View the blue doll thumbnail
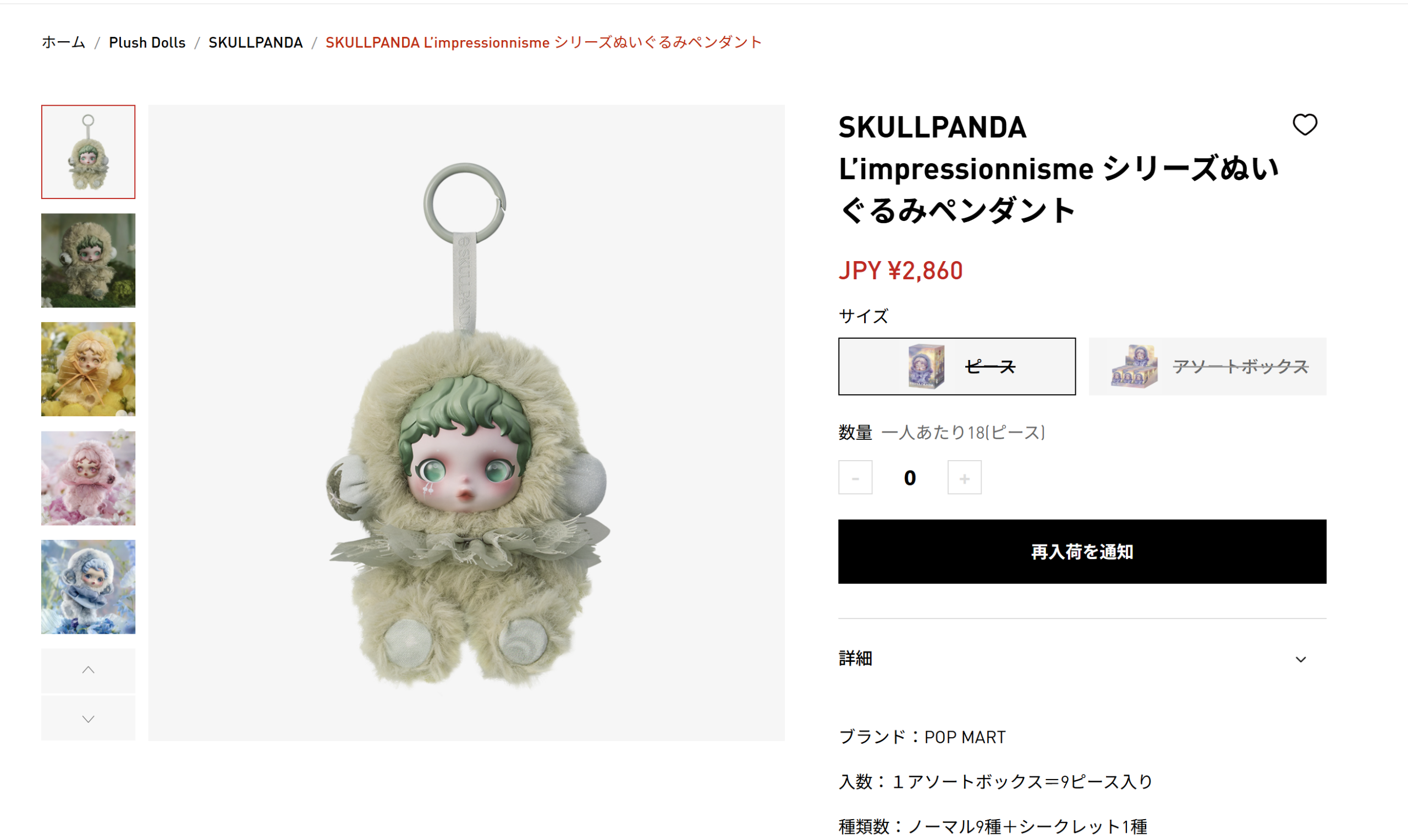This screenshot has height=840, width=1408. (x=89, y=587)
